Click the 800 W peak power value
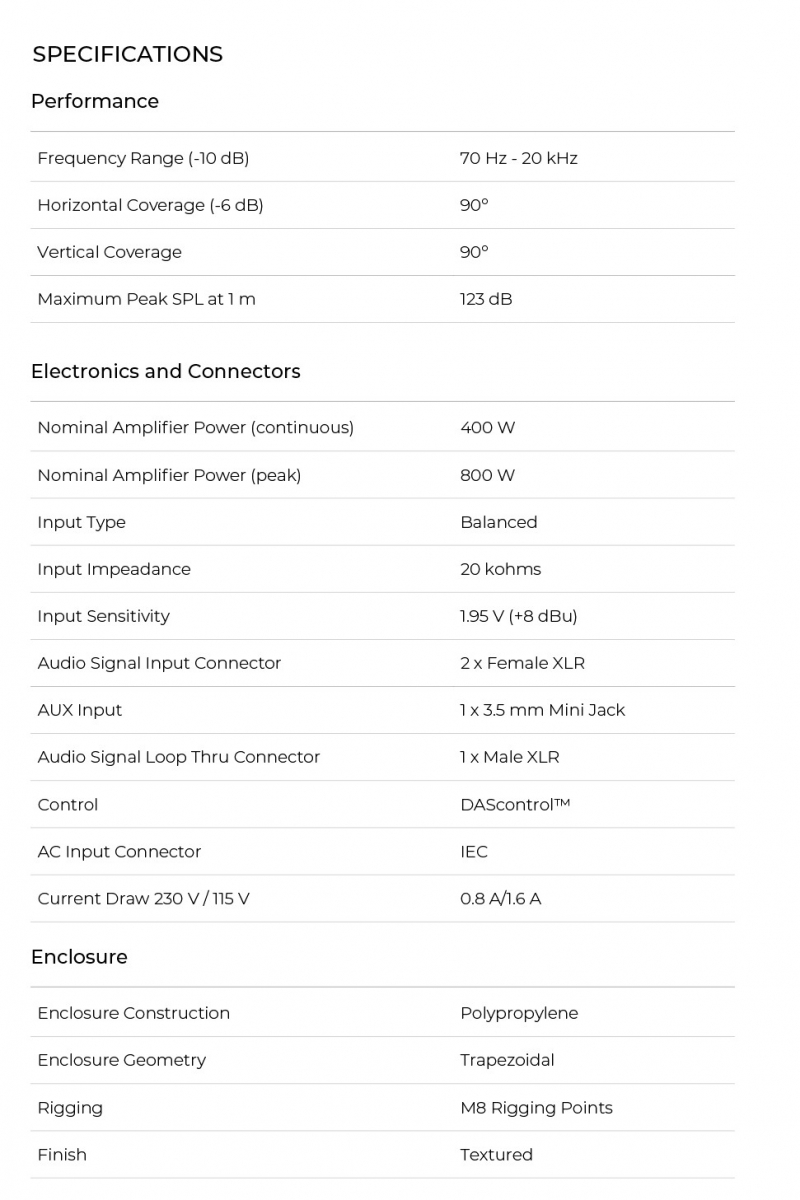Viewport: 800px width, 1200px height. click(487, 475)
